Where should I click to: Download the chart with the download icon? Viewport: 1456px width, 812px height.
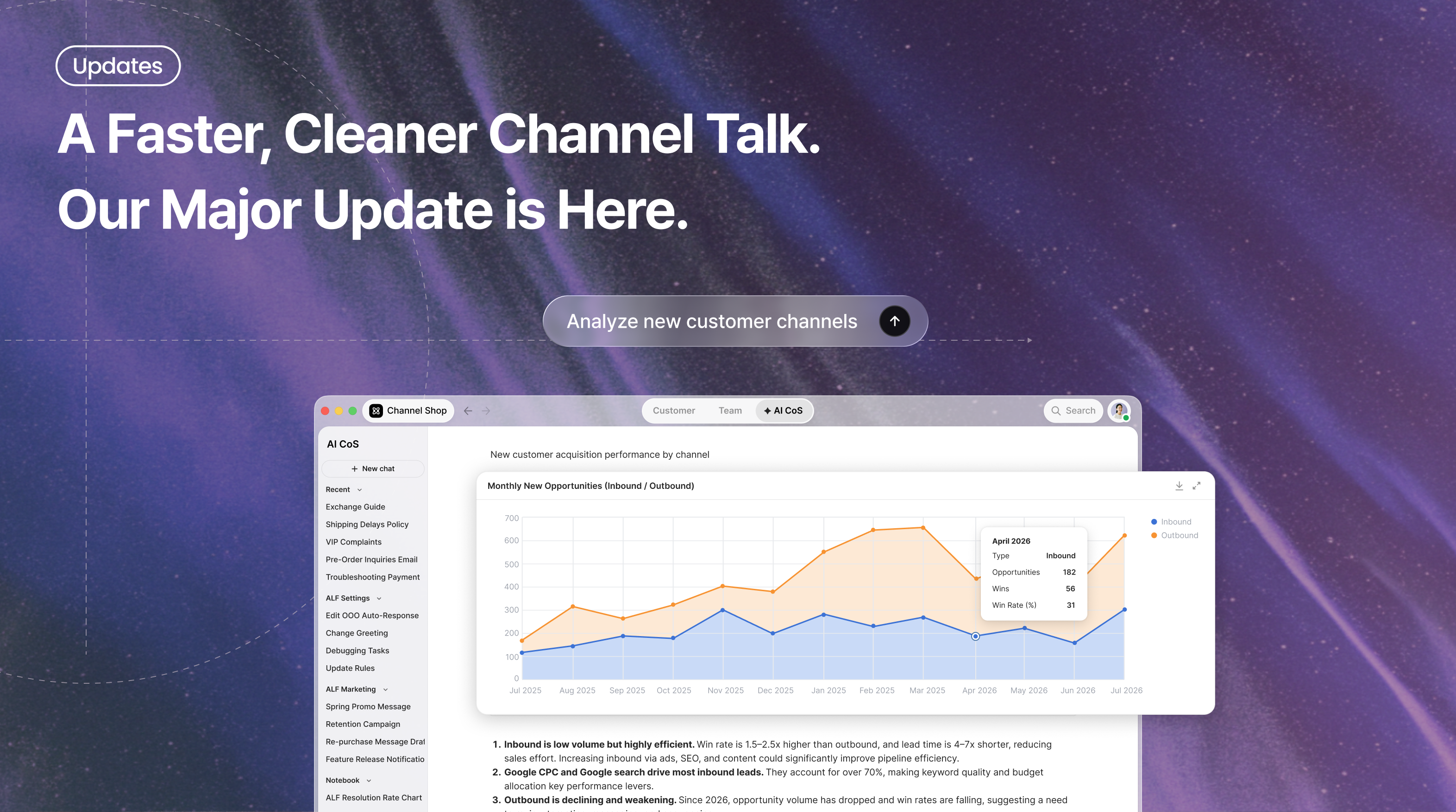point(1179,485)
